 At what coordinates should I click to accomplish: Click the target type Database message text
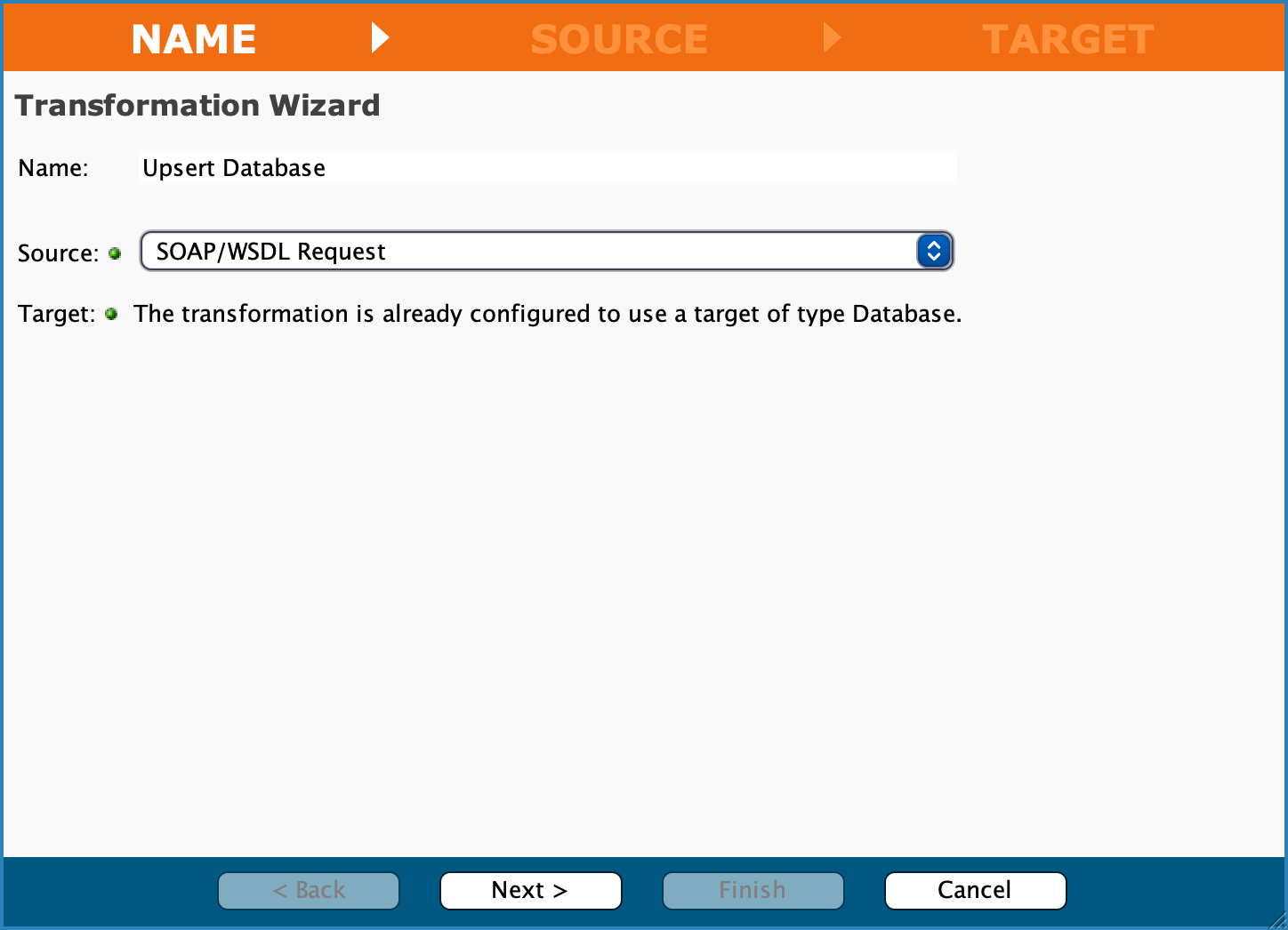pos(547,314)
